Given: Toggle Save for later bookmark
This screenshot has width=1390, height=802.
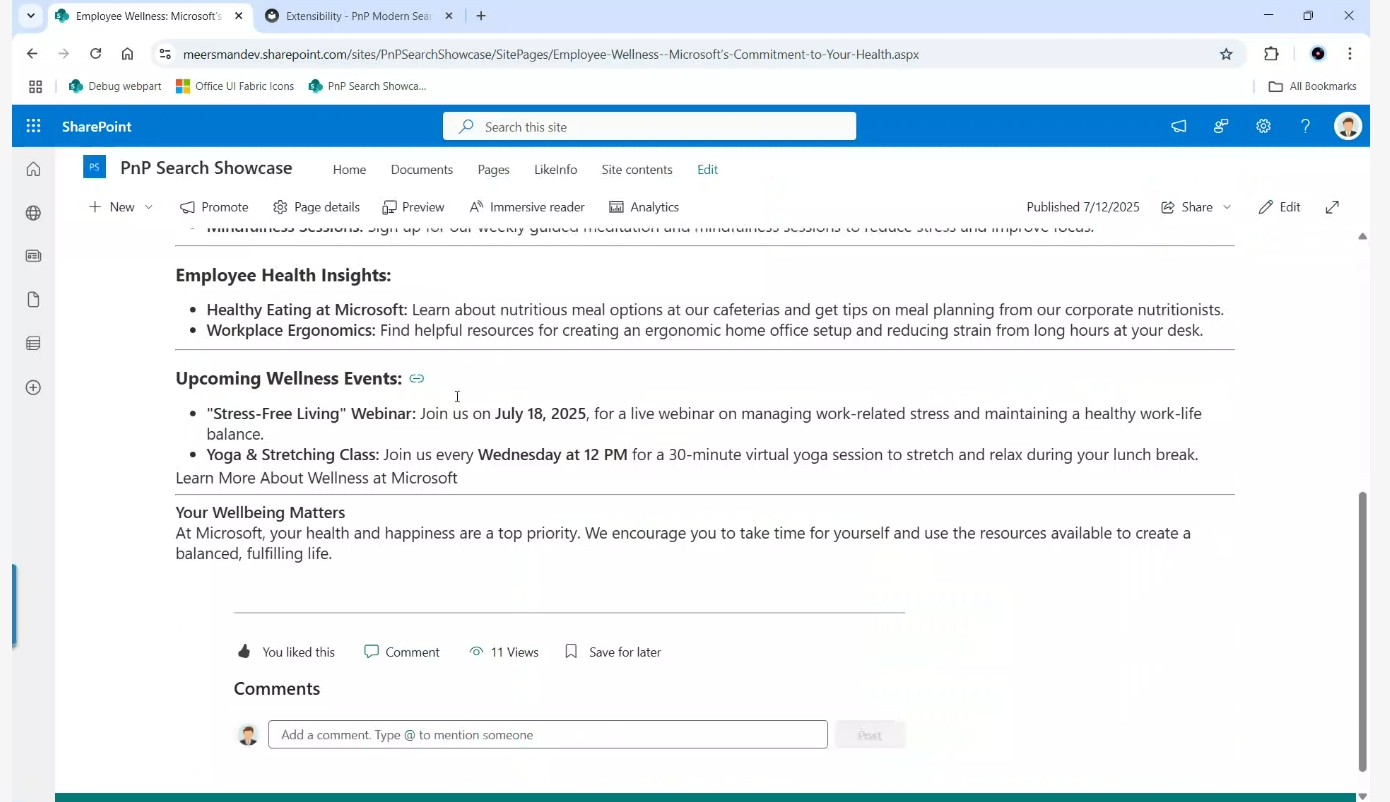Looking at the screenshot, I should [x=613, y=652].
